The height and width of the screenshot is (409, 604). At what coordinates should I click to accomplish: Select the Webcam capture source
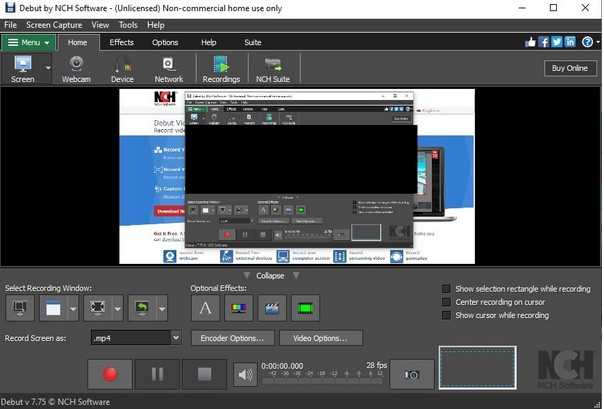click(76, 69)
